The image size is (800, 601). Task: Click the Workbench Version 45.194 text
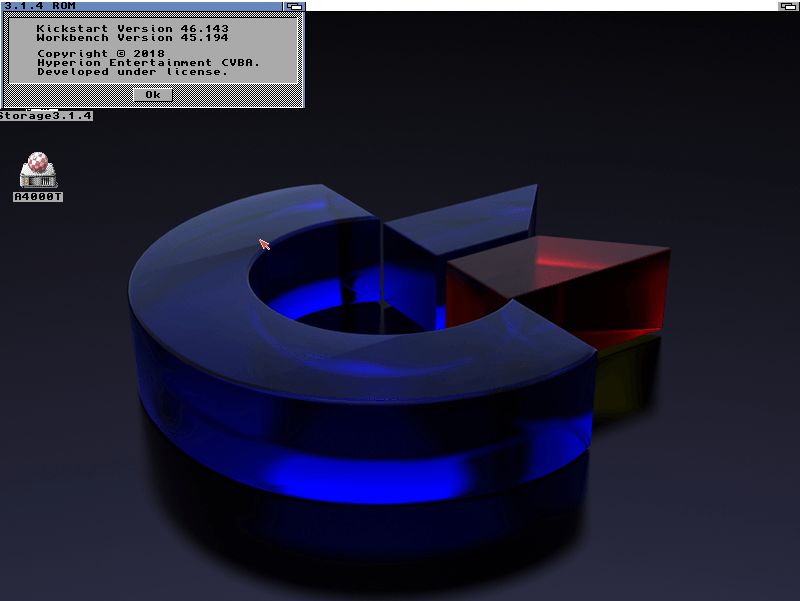pos(132,38)
